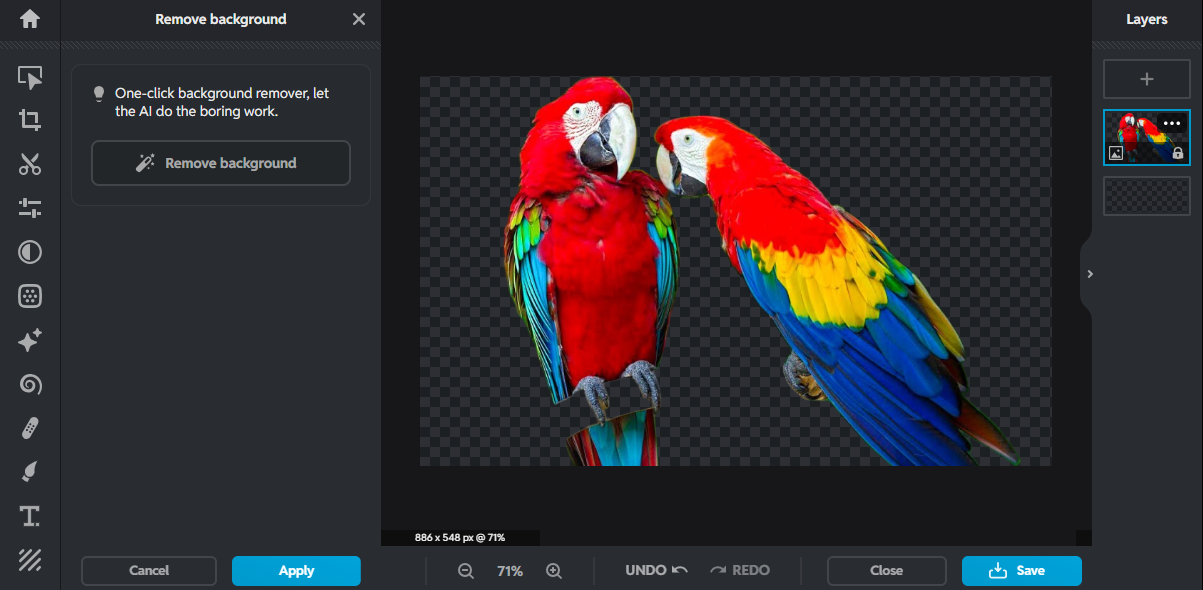The width and height of the screenshot is (1203, 590).
Task: Click the 71% zoom level indicator
Action: [509, 570]
